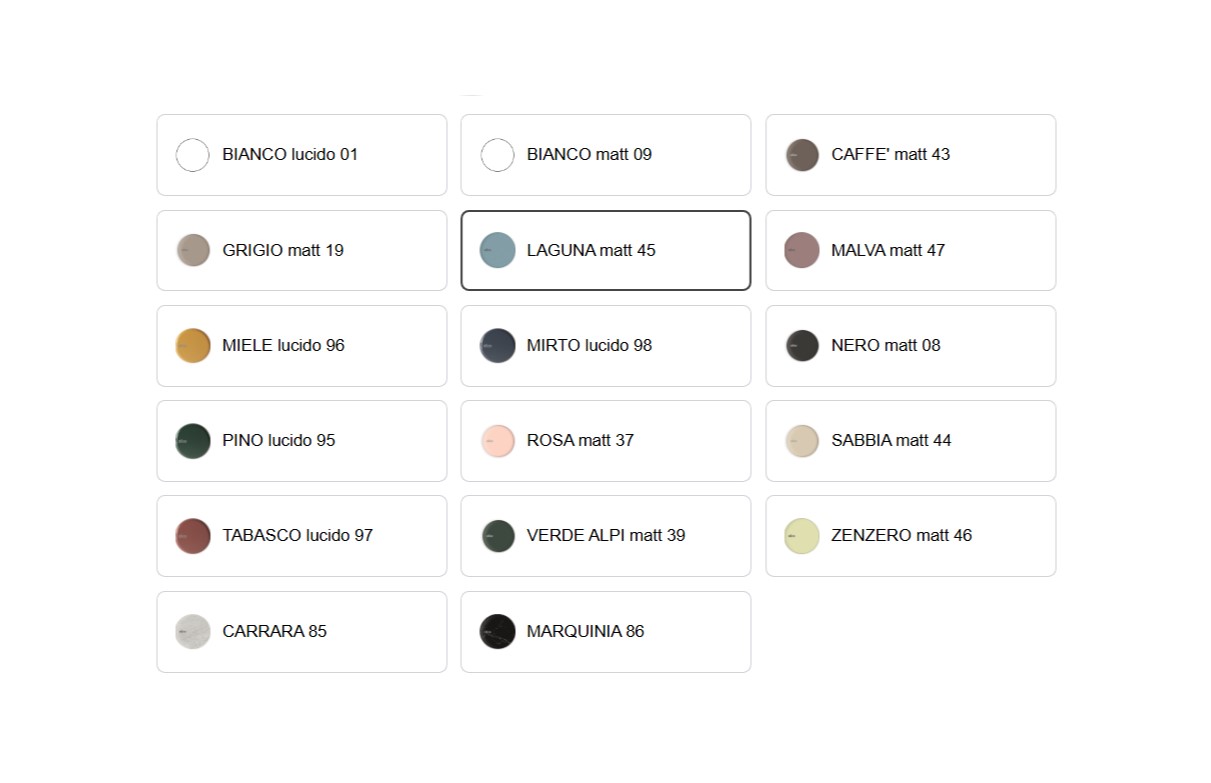
Task: Select the MIRTO lucido 98 finish
Action: 605,345
